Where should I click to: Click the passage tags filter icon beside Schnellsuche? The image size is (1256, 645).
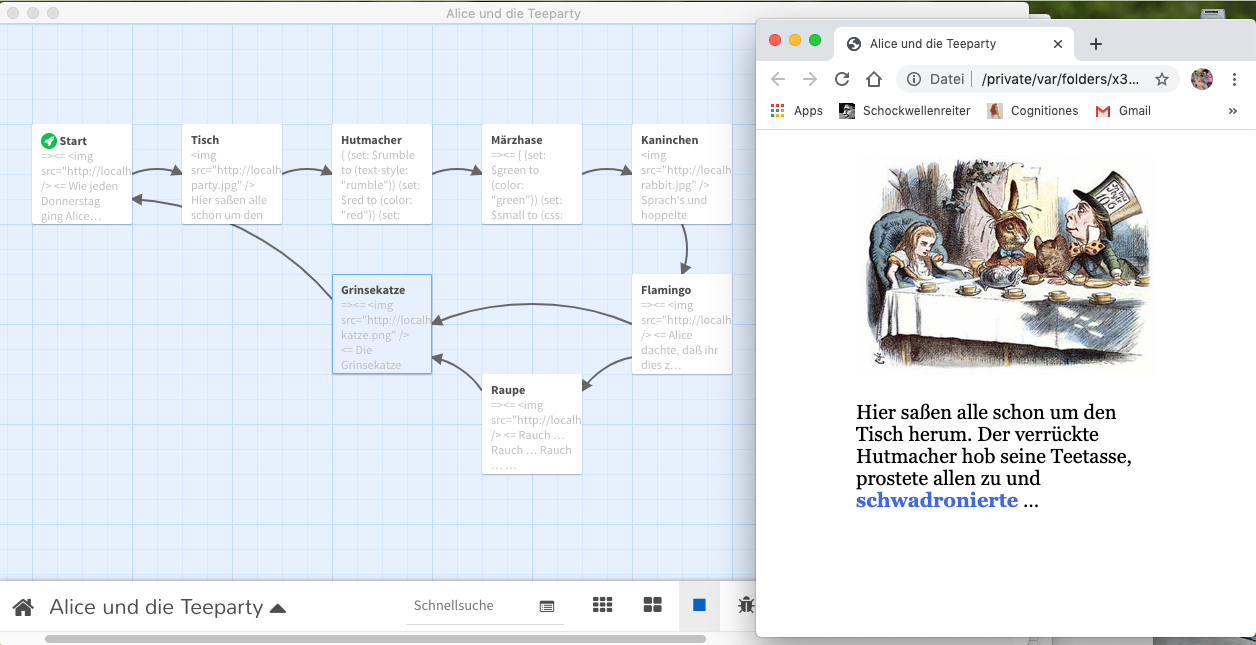point(547,606)
